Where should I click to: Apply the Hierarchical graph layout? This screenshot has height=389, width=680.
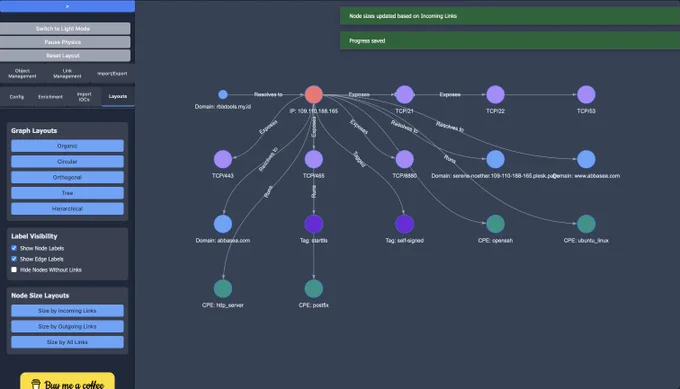[x=67, y=209]
